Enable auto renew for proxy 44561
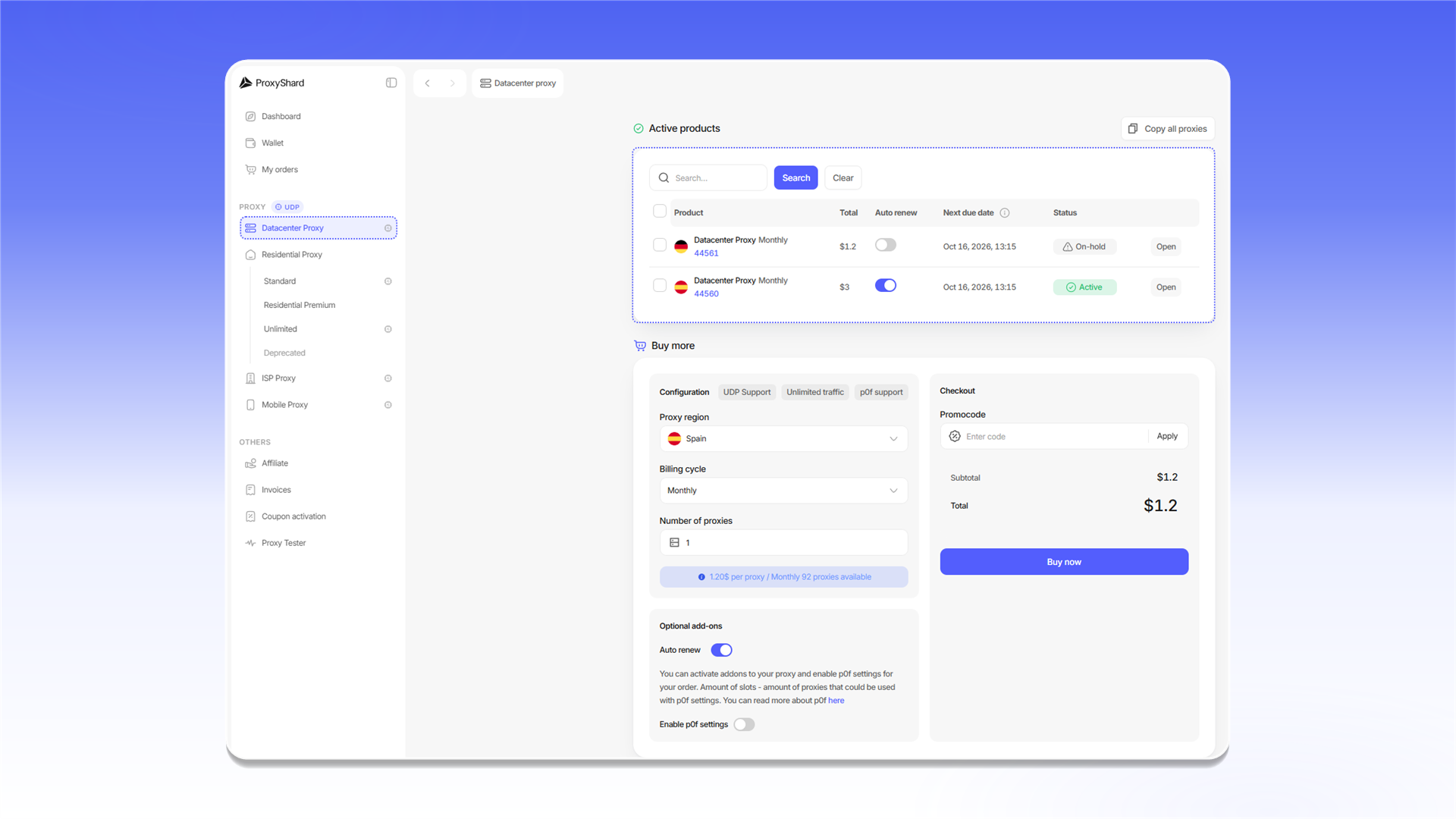The width and height of the screenshot is (1456, 819). (886, 245)
